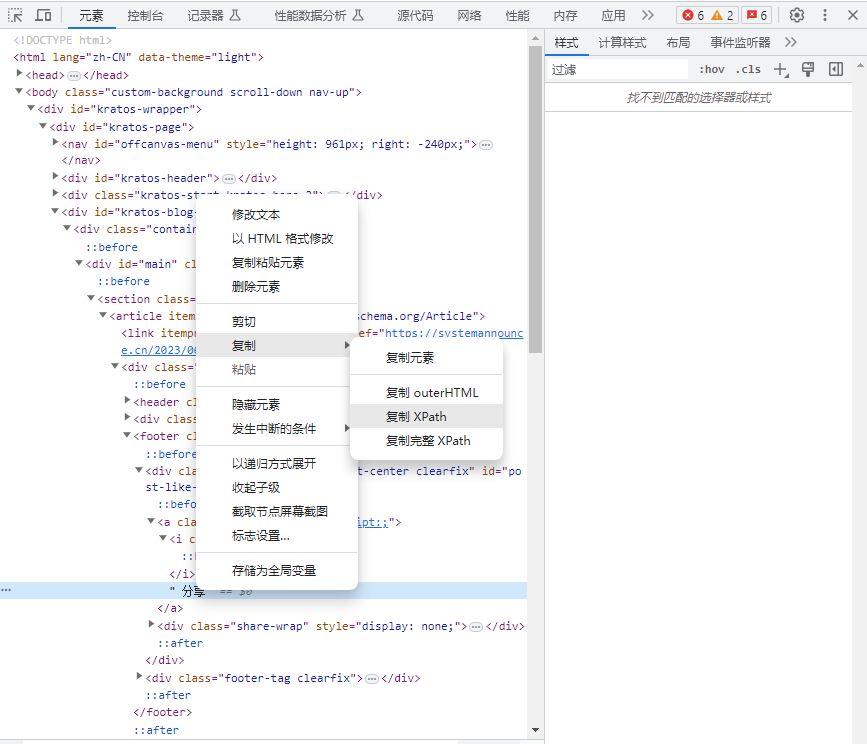This screenshot has width=867, height=744.
Task: Expand the head element node
Action: coord(19,74)
